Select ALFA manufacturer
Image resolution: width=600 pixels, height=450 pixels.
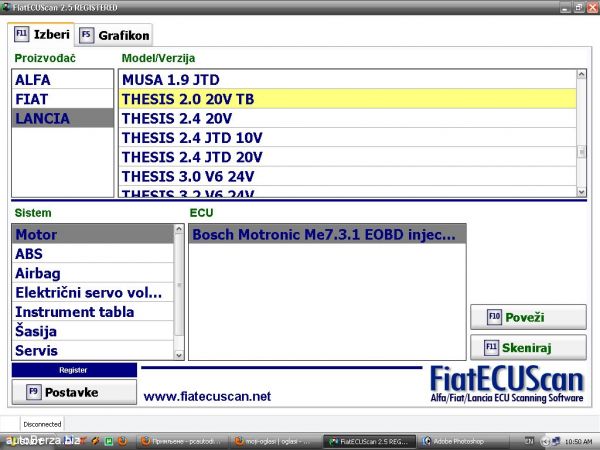63,80
